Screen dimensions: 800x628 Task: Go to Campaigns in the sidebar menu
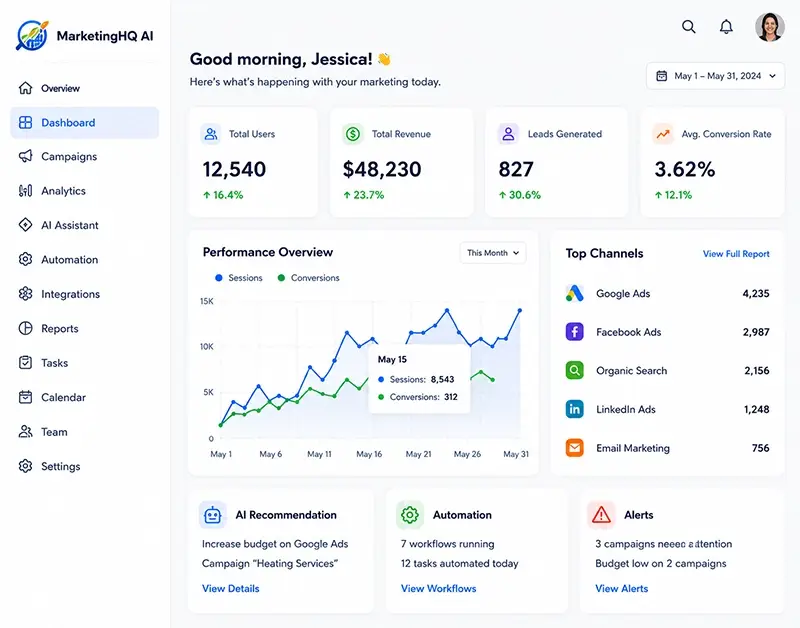pyautogui.click(x=69, y=156)
